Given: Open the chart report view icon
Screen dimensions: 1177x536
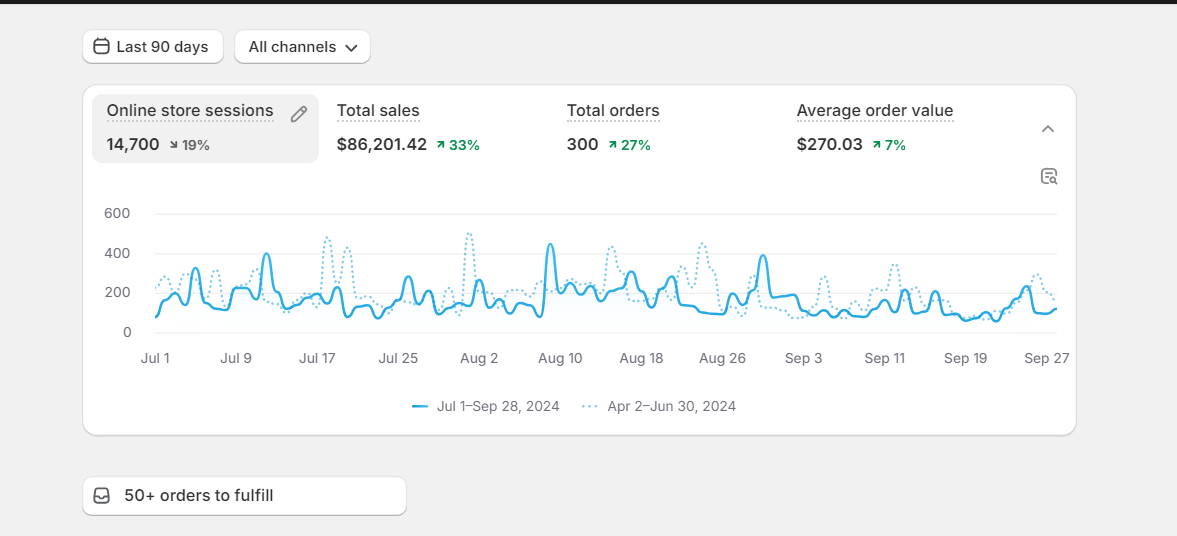Looking at the screenshot, I should pos(1048,177).
